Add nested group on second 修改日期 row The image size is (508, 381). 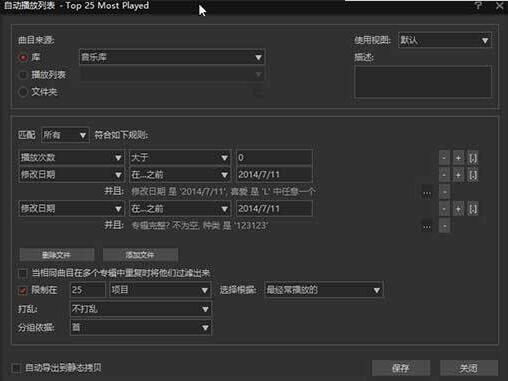[473, 209]
